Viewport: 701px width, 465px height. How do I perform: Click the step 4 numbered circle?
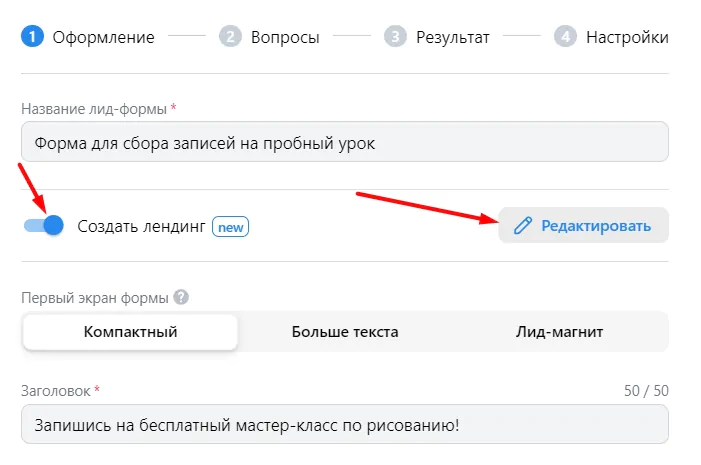(566, 36)
